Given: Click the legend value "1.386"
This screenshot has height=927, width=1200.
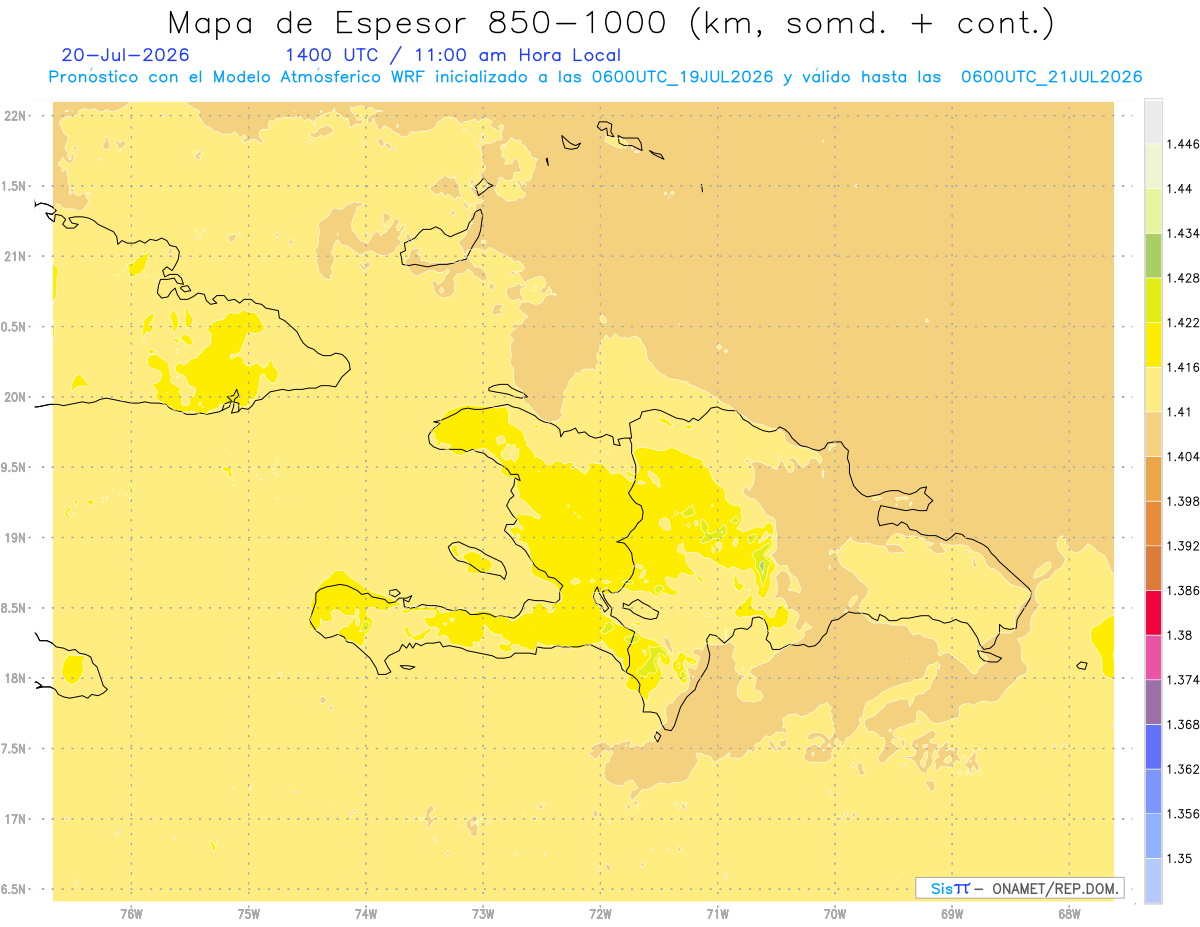Looking at the screenshot, I should (1185, 590).
